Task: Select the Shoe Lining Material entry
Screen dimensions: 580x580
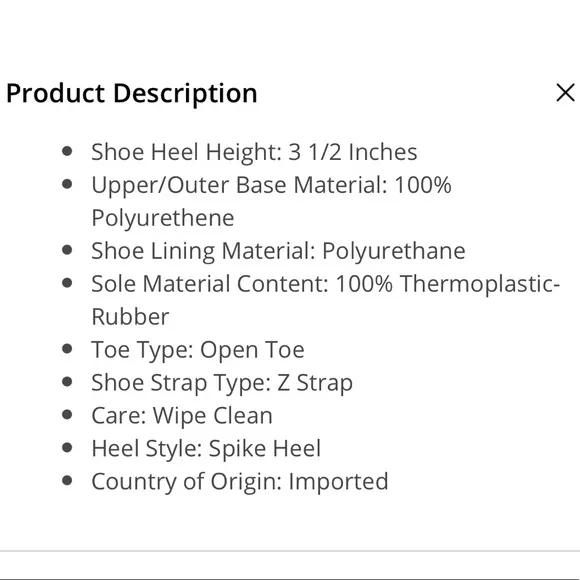Action: tap(278, 251)
